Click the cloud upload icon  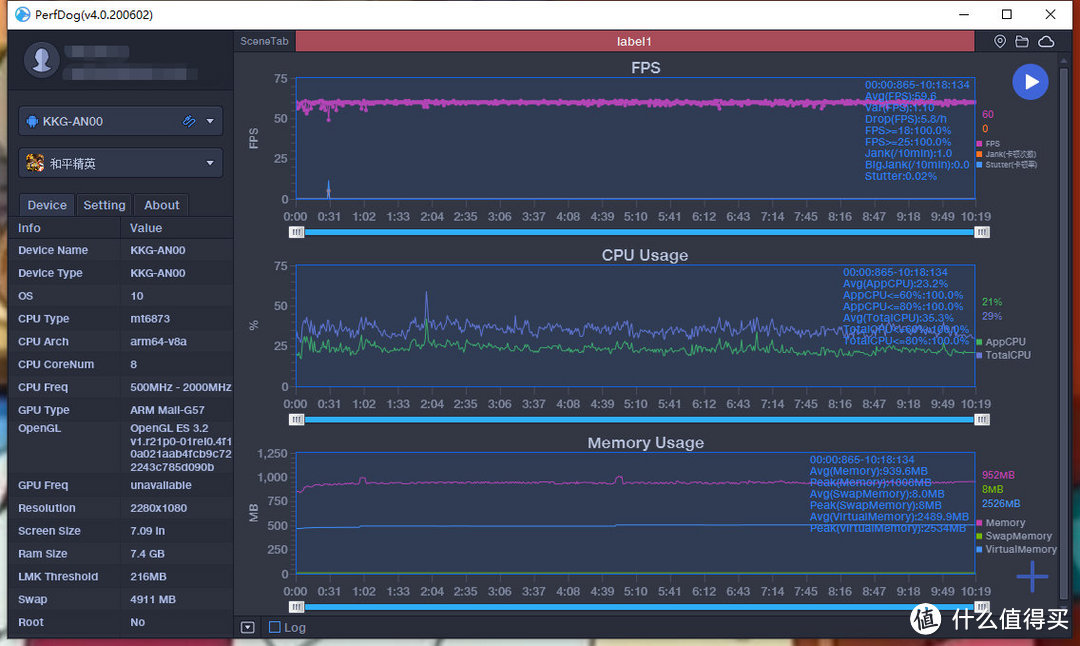[1046, 41]
